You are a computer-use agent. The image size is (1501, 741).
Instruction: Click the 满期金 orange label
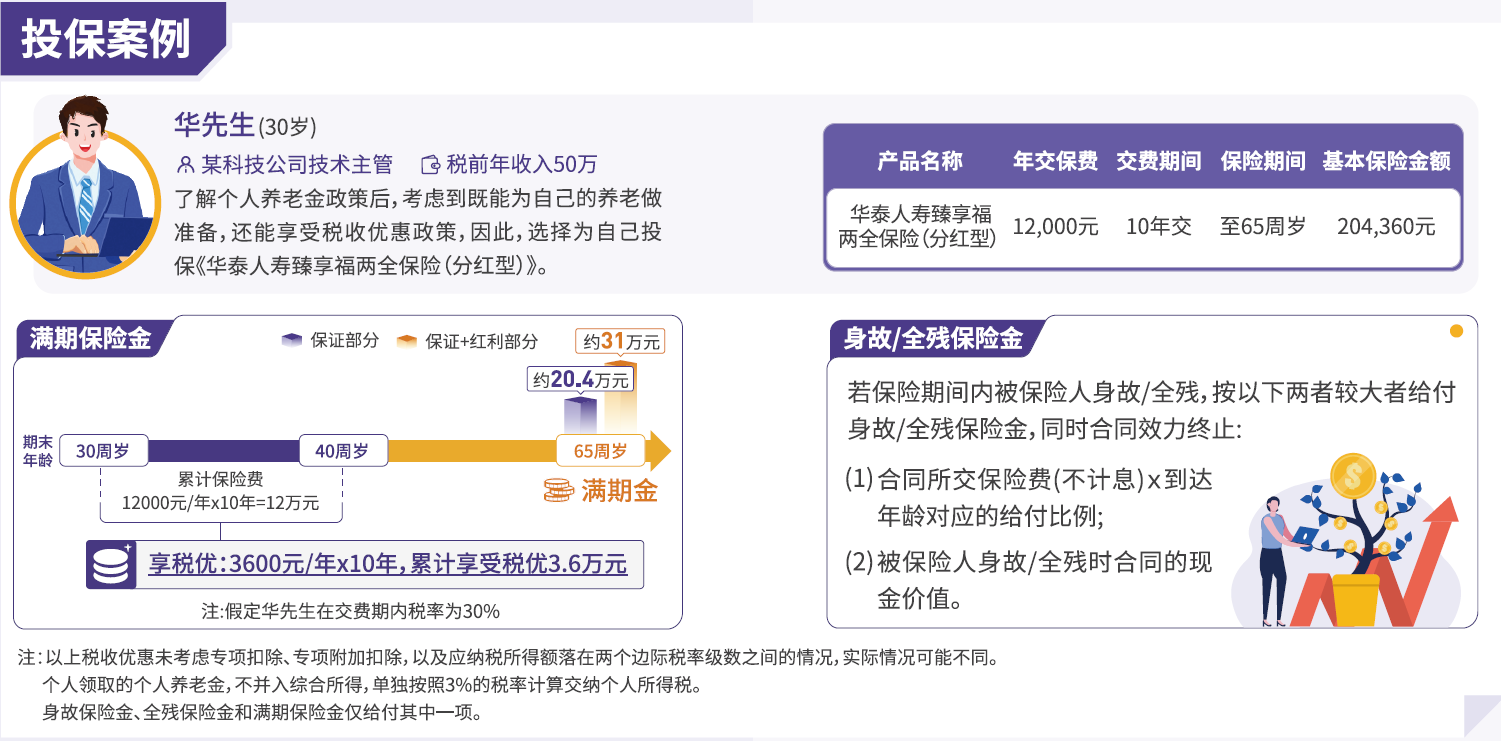click(619, 491)
